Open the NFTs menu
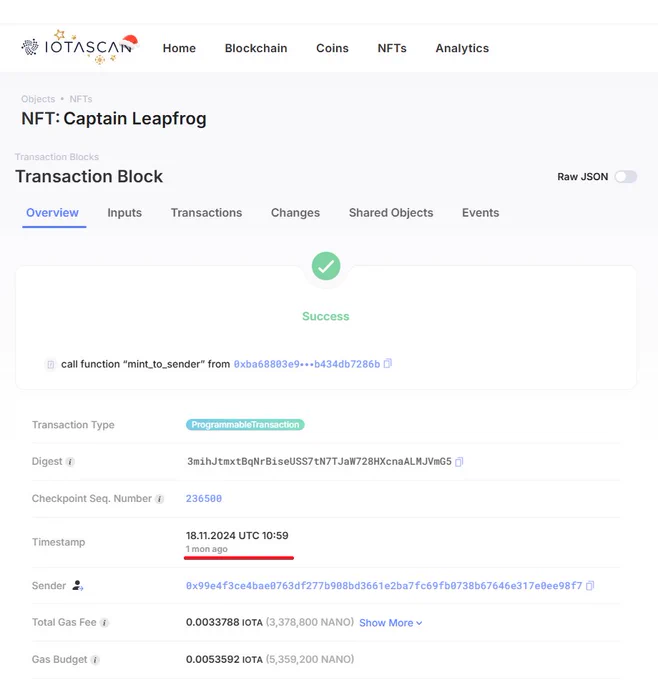658x680 pixels. (392, 48)
